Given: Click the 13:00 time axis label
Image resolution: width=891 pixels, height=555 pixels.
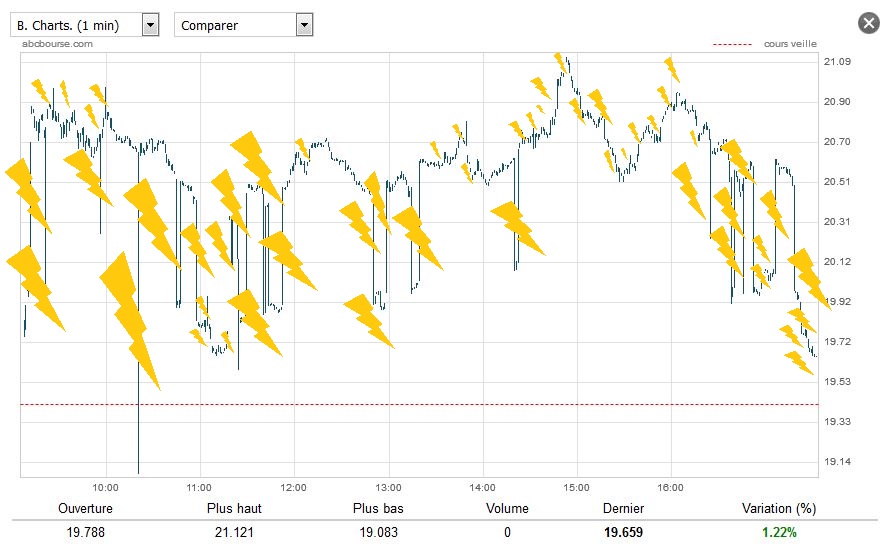Looking at the screenshot, I should (x=388, y=487).
